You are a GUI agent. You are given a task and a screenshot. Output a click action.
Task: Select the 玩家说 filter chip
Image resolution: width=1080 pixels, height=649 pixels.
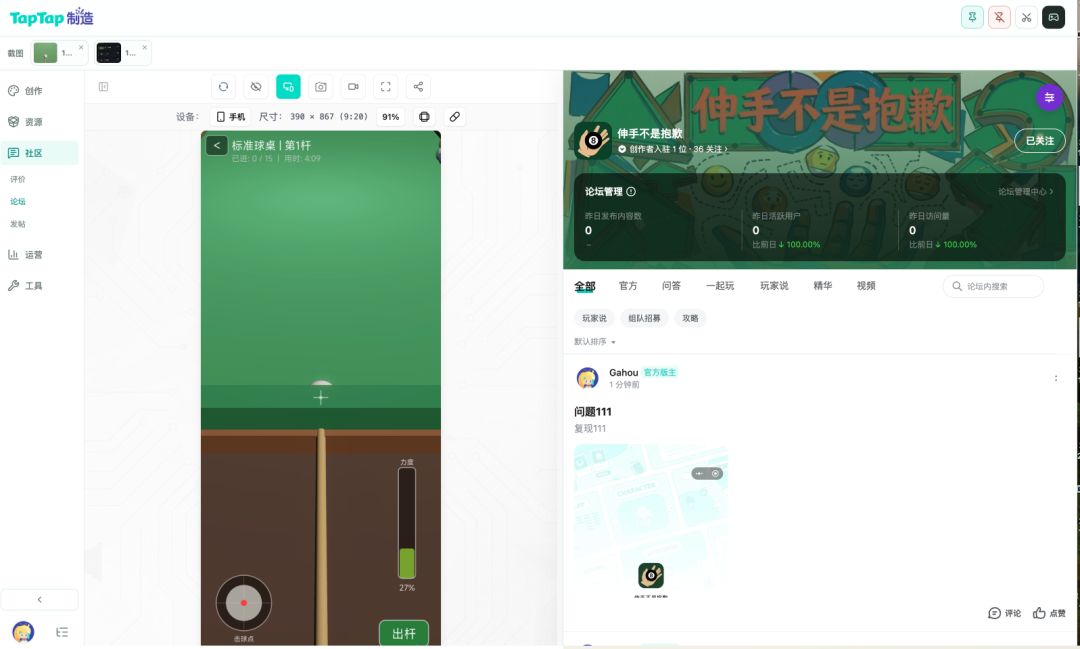[x=594, y=318]
